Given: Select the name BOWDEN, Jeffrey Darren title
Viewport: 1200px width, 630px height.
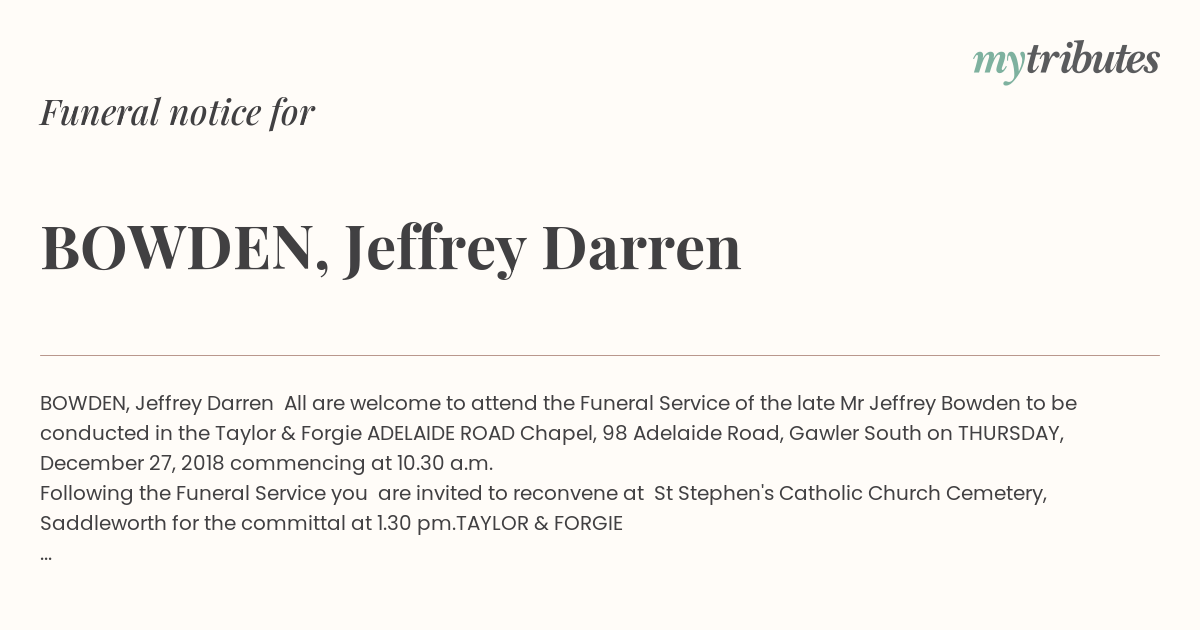Looking at the screenshot, I should click(x=391, y=249).
